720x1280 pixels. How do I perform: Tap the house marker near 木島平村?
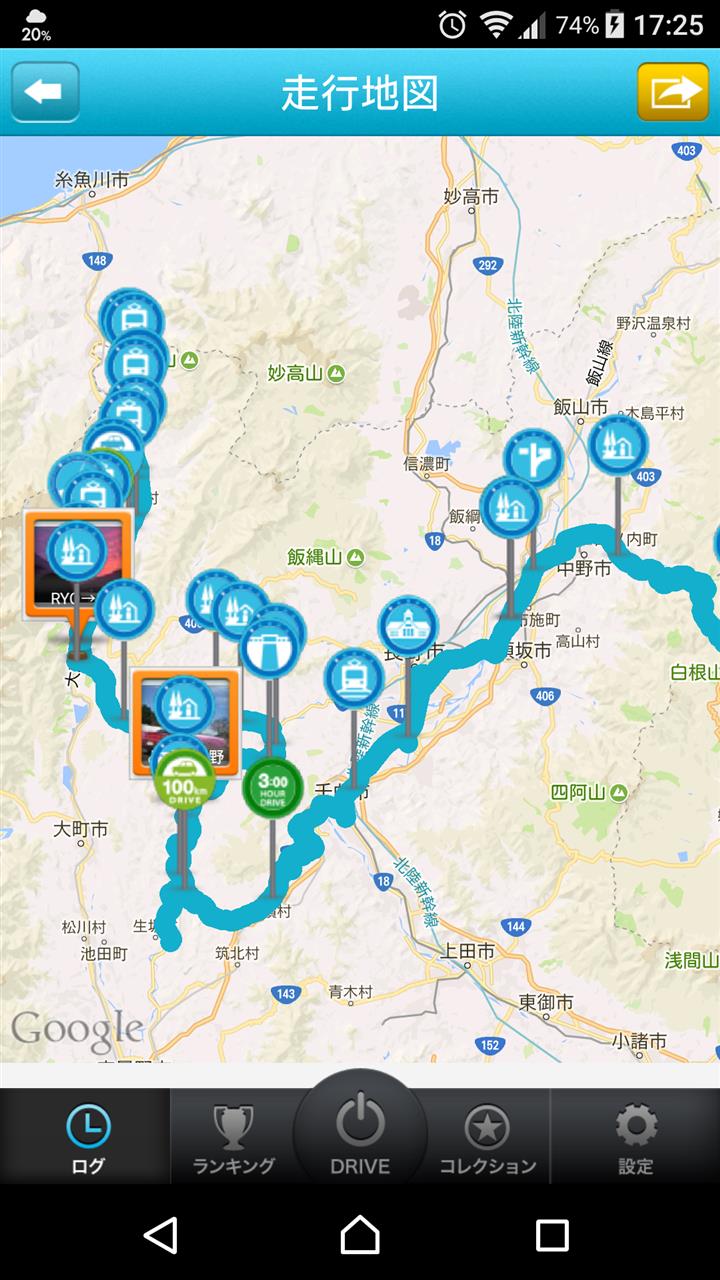(x=618, y=445)
